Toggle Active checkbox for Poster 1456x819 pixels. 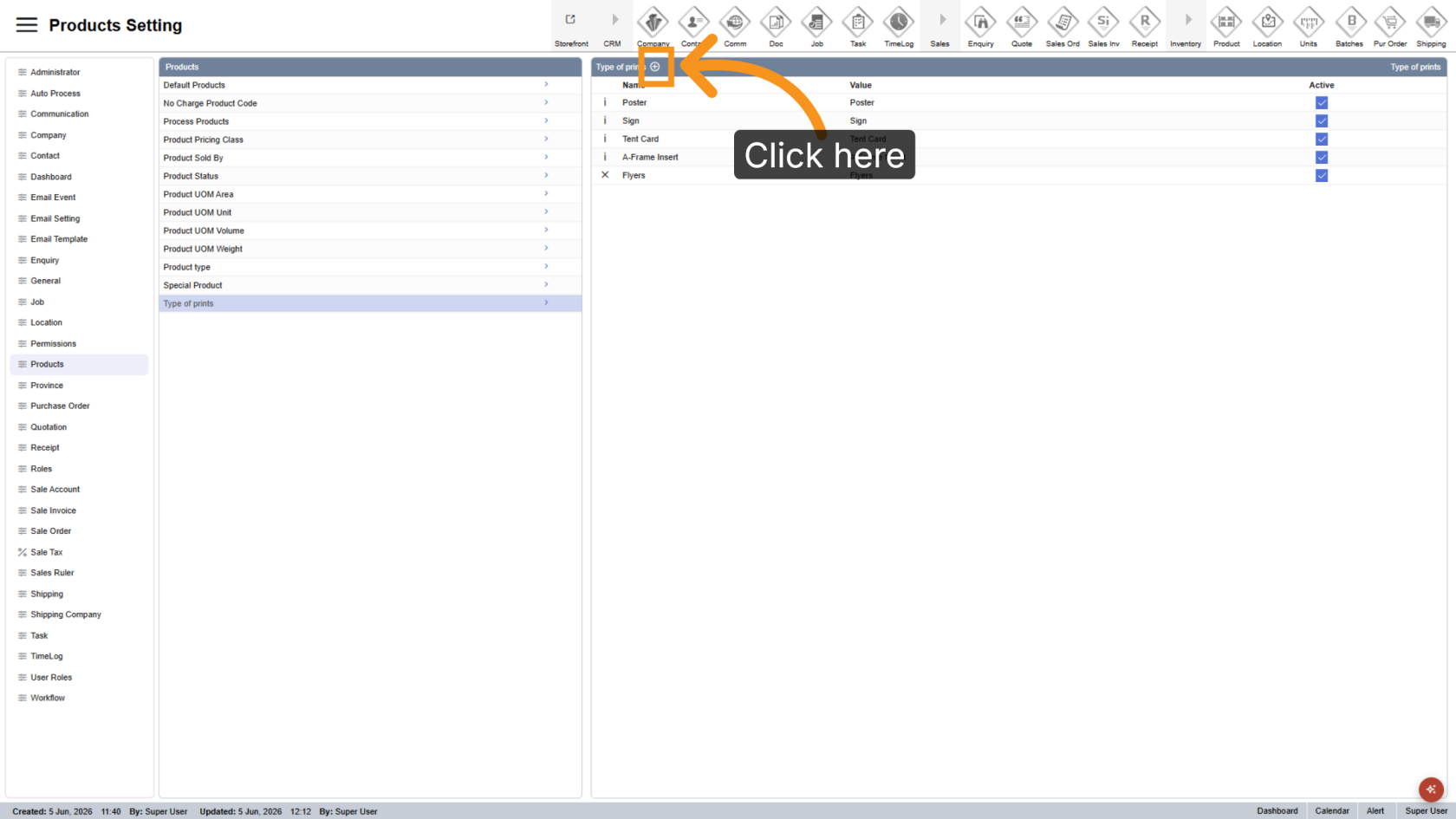1322,102
